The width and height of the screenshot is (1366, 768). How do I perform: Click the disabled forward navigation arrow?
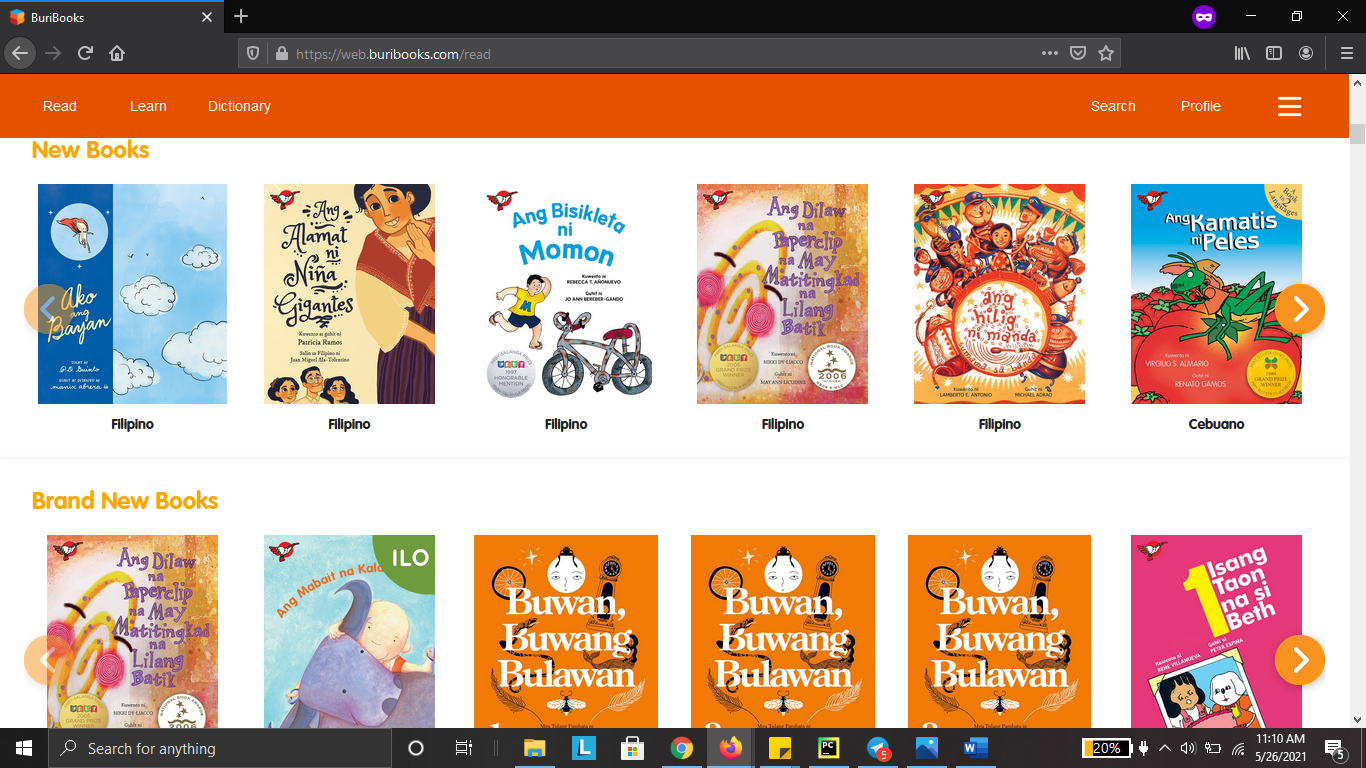point(53,53)
